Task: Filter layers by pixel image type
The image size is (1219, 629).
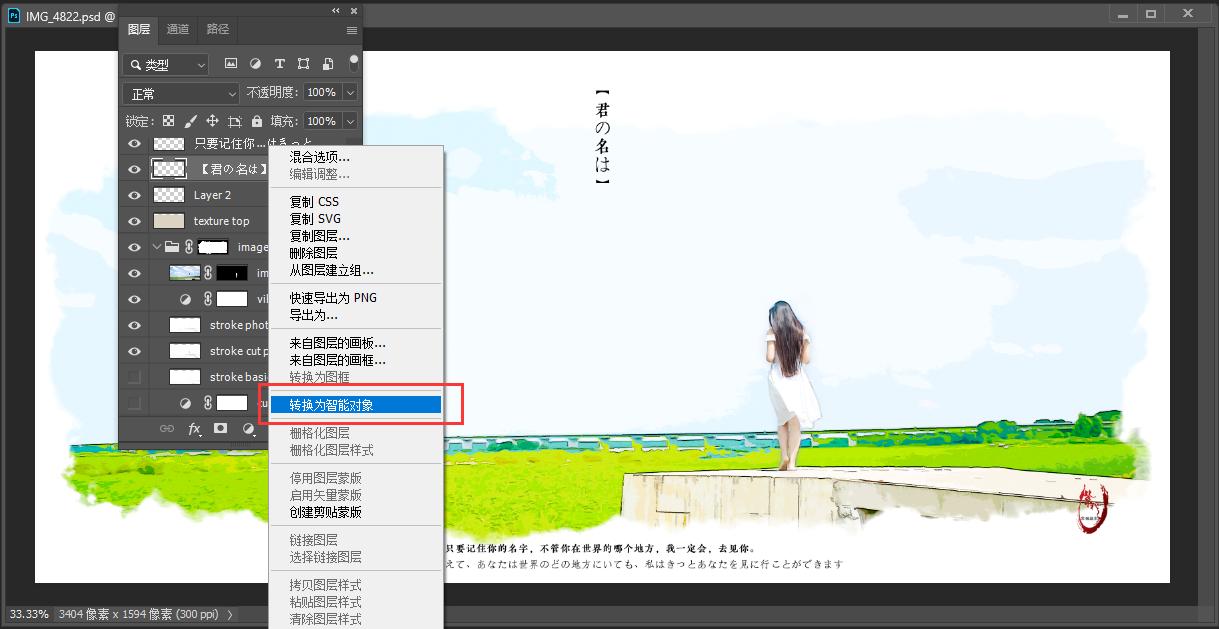Action: [231, 64]
